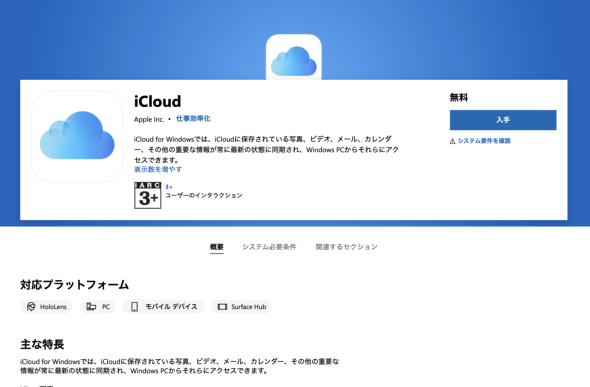Click the Surface Hub screen icon
Screen dimensions: 590x387
(222, 307)
